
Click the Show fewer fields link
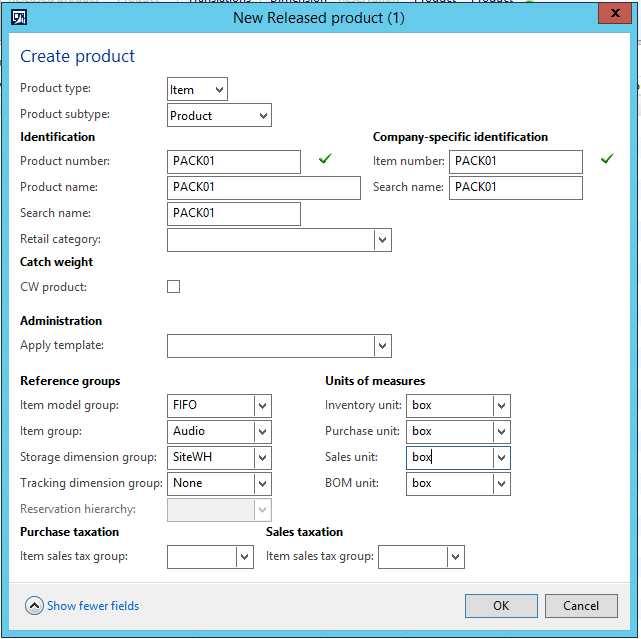(93, 606)
